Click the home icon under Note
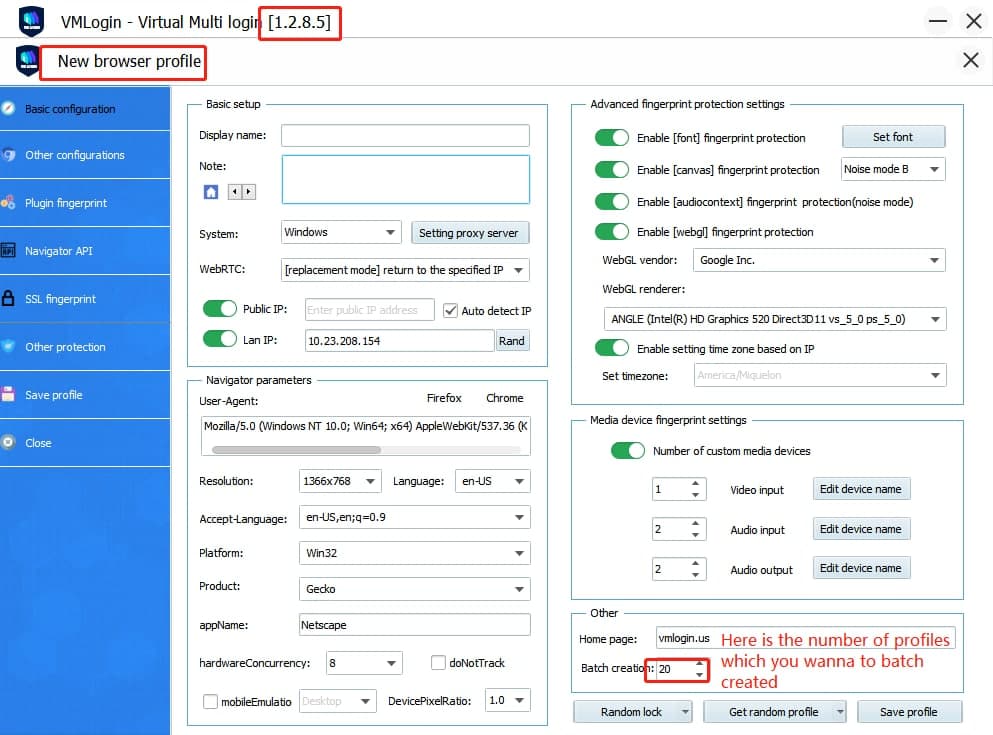The width and height of the screenshot is (993, 735). (210, 192)
